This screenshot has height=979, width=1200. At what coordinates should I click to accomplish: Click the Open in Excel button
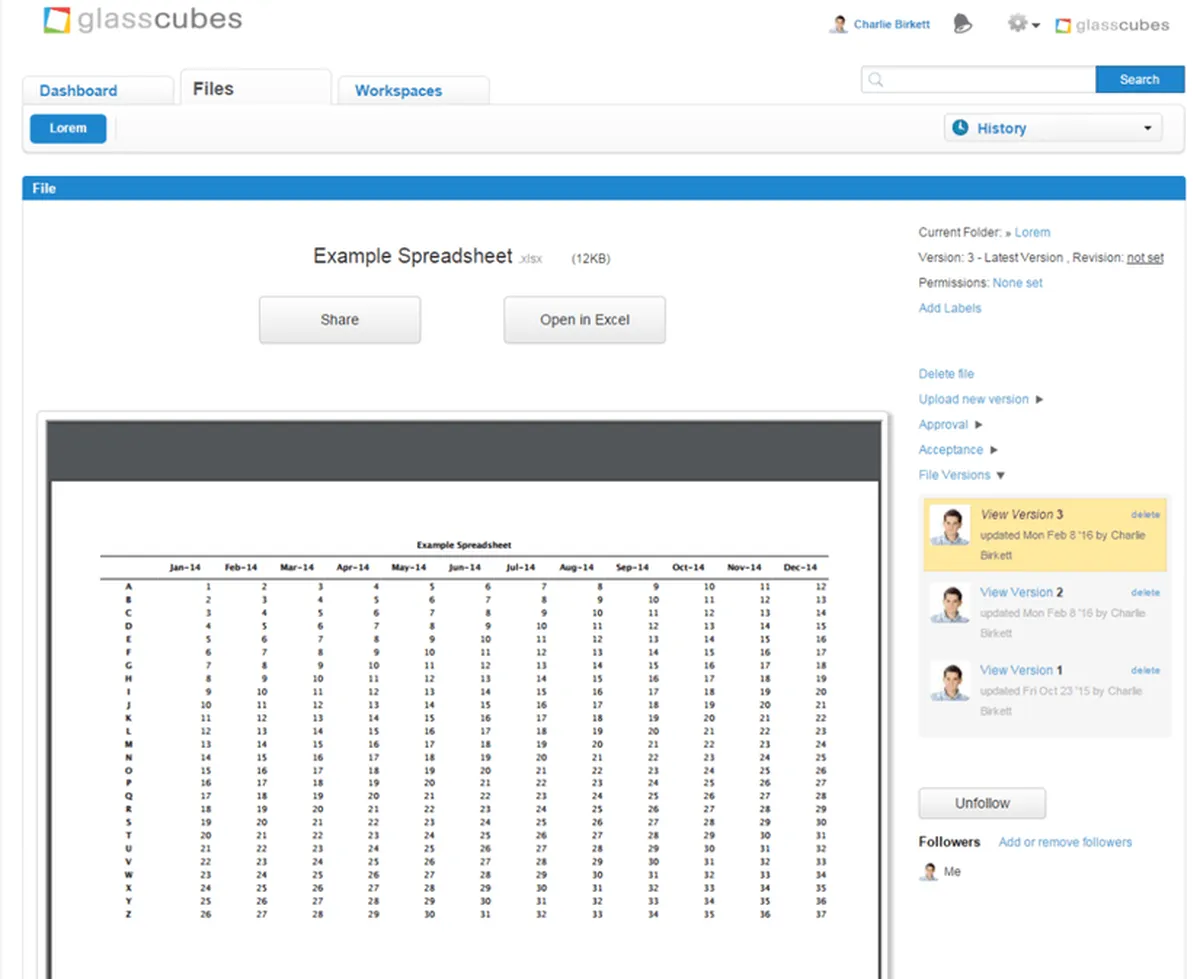coord(585,320)
